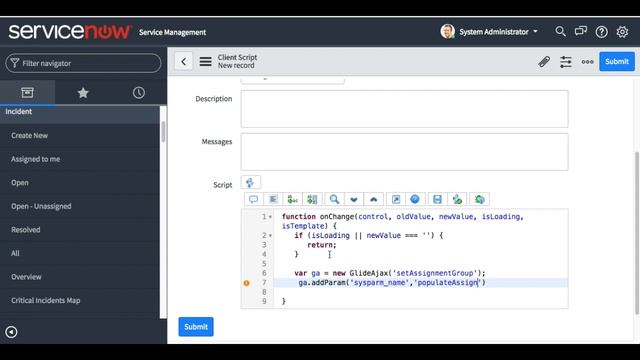Click the form vertical scrollbar
640x360 pixels.
tap(637, 233)
